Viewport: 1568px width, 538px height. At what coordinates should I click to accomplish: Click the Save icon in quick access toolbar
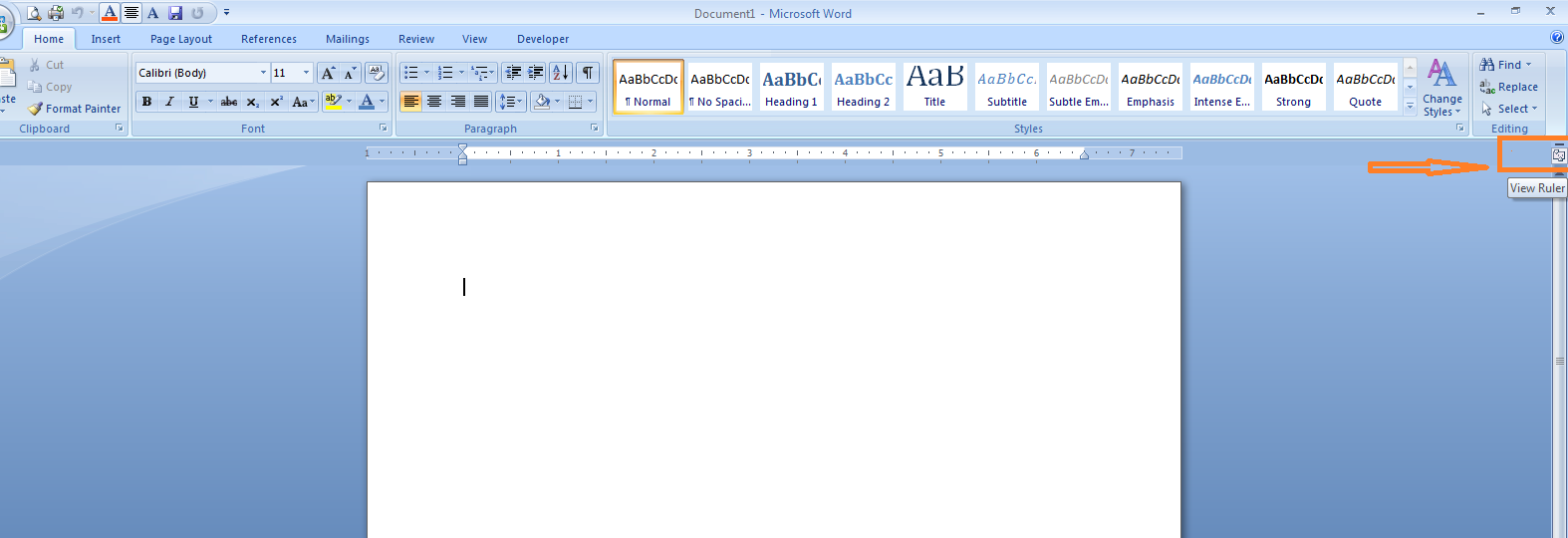(175, 13)
